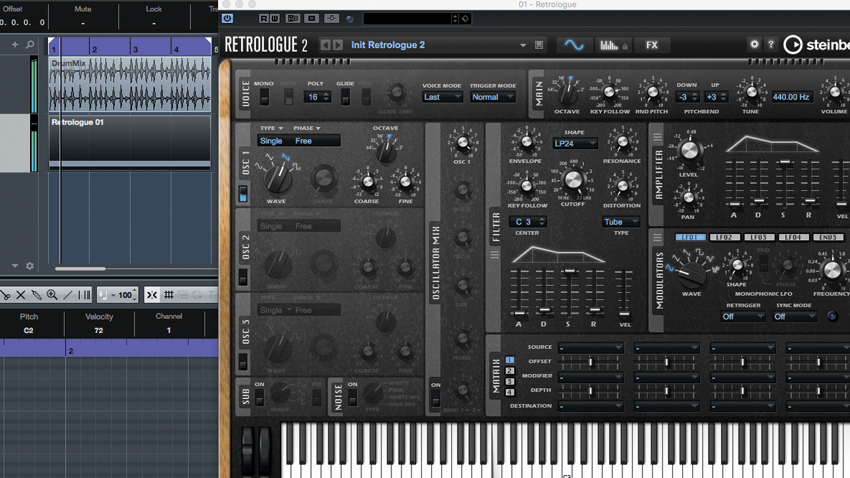
Task: Switch to the FX page tab
Action: pyautogui.click(x=652, y=45)
